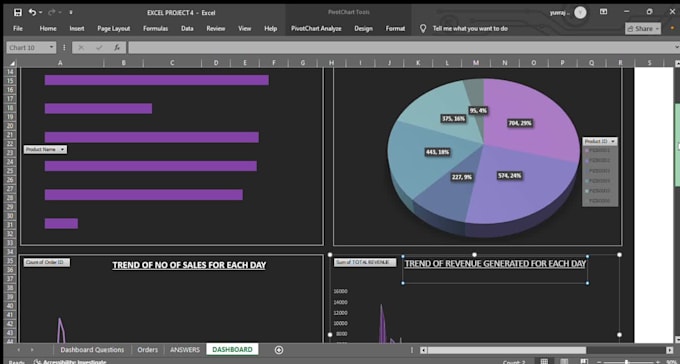This screenshot has height=364, width=680.
Task: Switch to Normal view icon in status bar
Action: pyautogui.click(x=544, y=361)
